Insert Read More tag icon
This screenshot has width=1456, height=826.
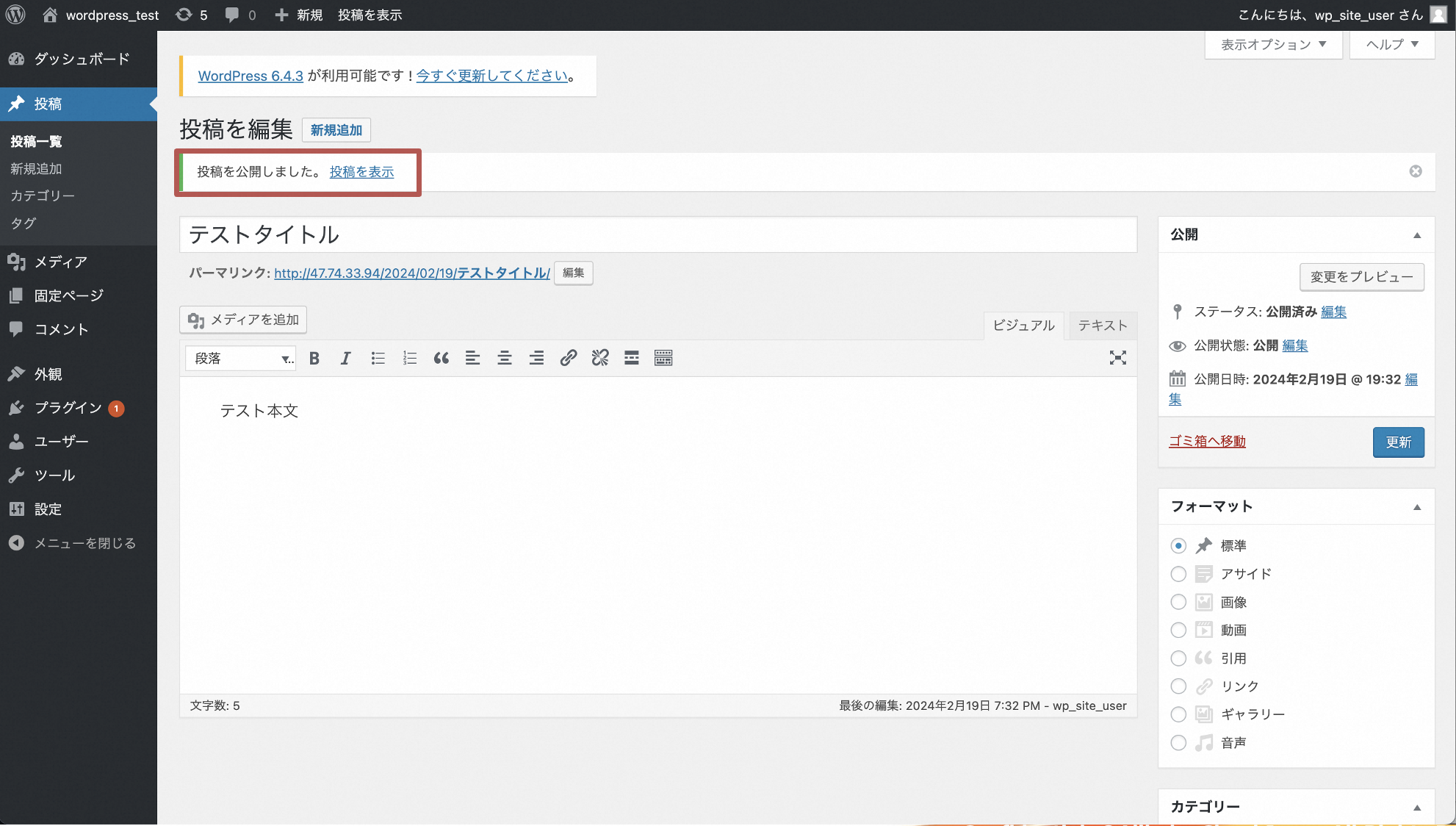(x=632, y=358)
